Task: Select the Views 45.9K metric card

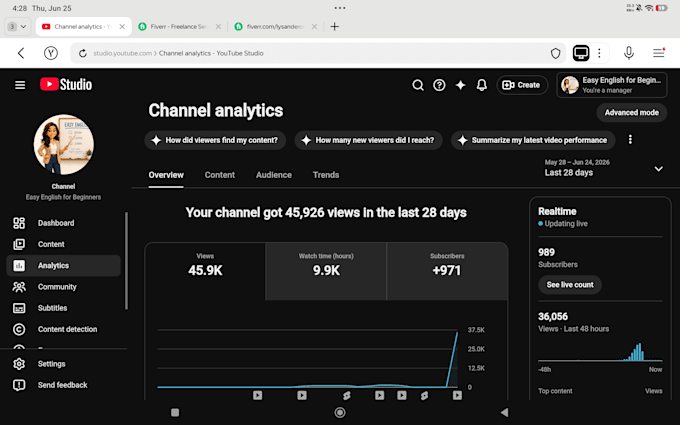Action: coord(205,271)
